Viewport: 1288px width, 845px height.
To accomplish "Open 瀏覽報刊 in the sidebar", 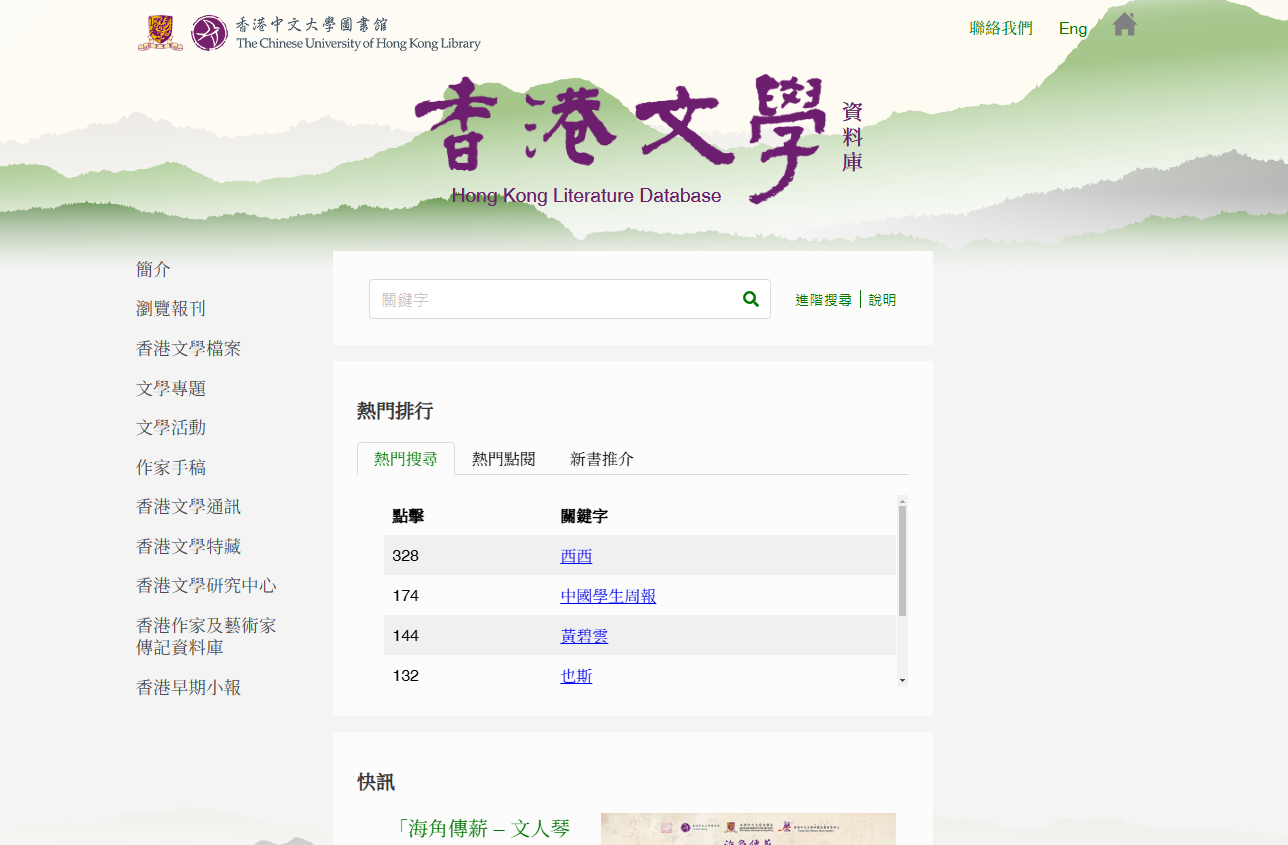I will pyautogui.click(x=171, y=309).
